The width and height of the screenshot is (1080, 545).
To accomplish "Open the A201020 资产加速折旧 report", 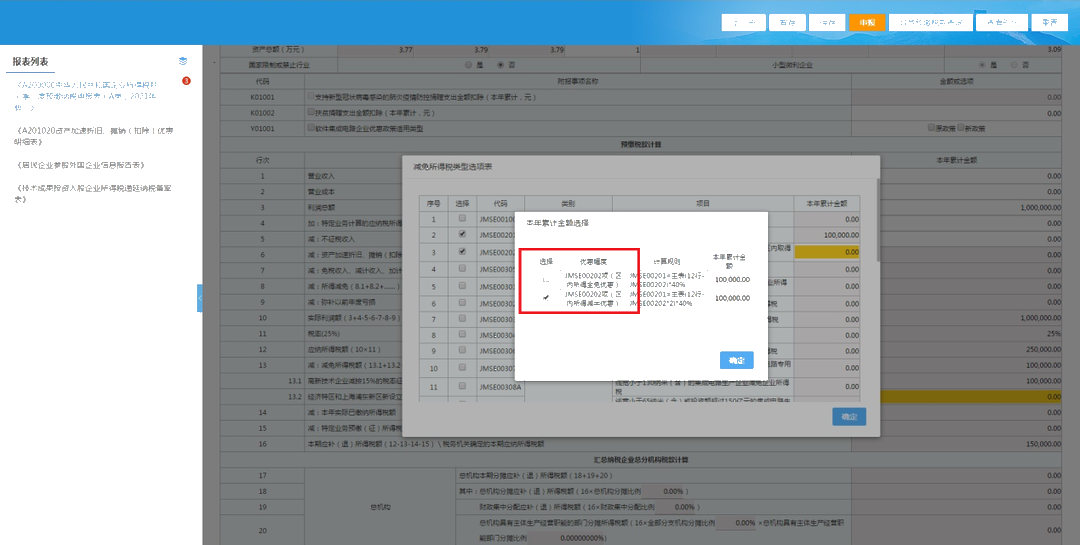I will (x=95, y=135).
